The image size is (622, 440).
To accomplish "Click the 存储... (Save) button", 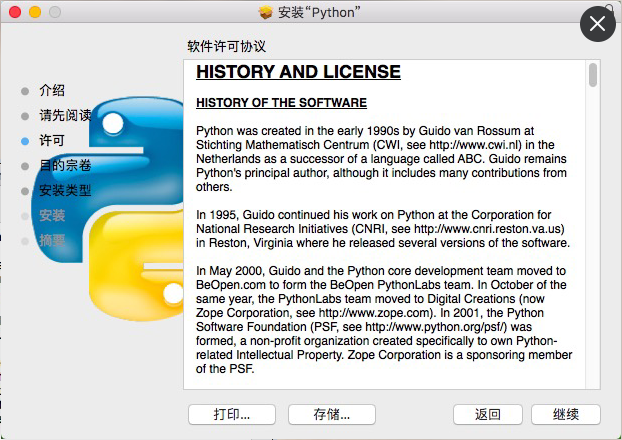I will tap(332, 415).
